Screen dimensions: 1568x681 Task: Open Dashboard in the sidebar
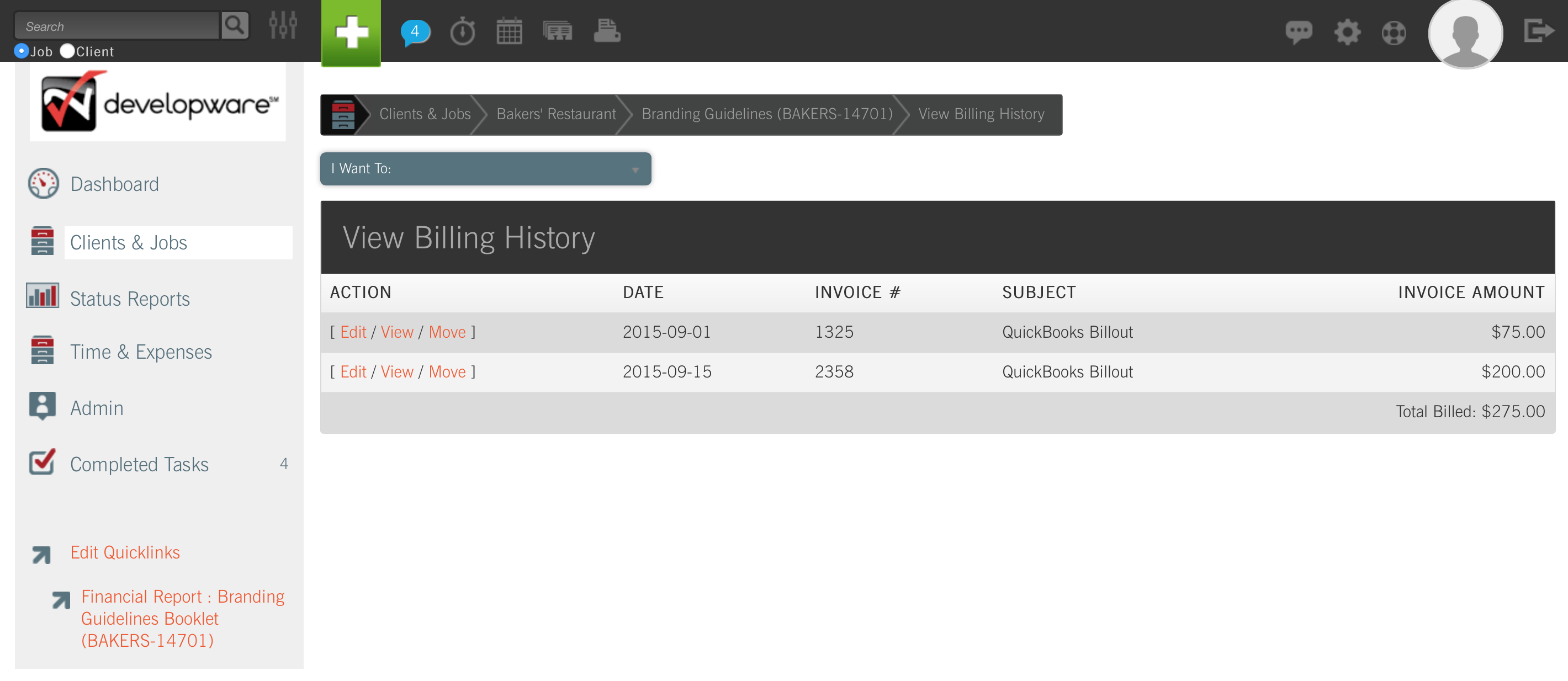tap(114, 184)
